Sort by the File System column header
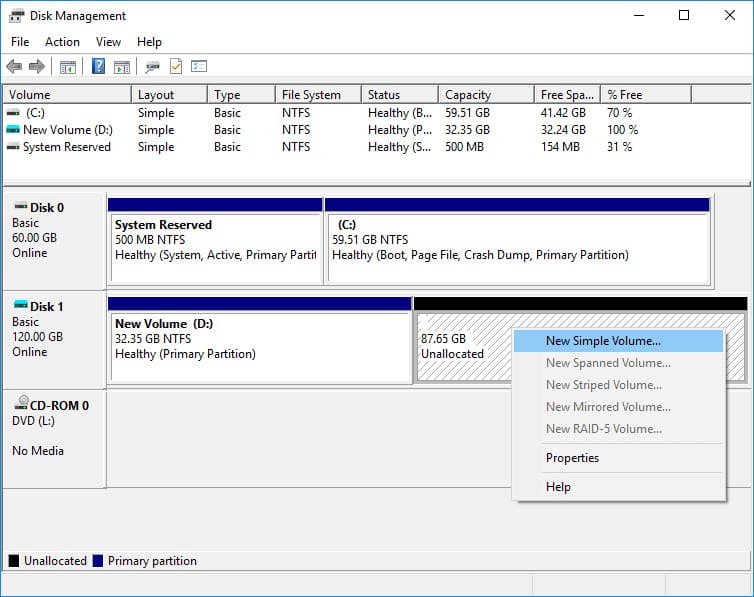Image resolution: width=754 pixels, height=597 pixels. (311, 95)
